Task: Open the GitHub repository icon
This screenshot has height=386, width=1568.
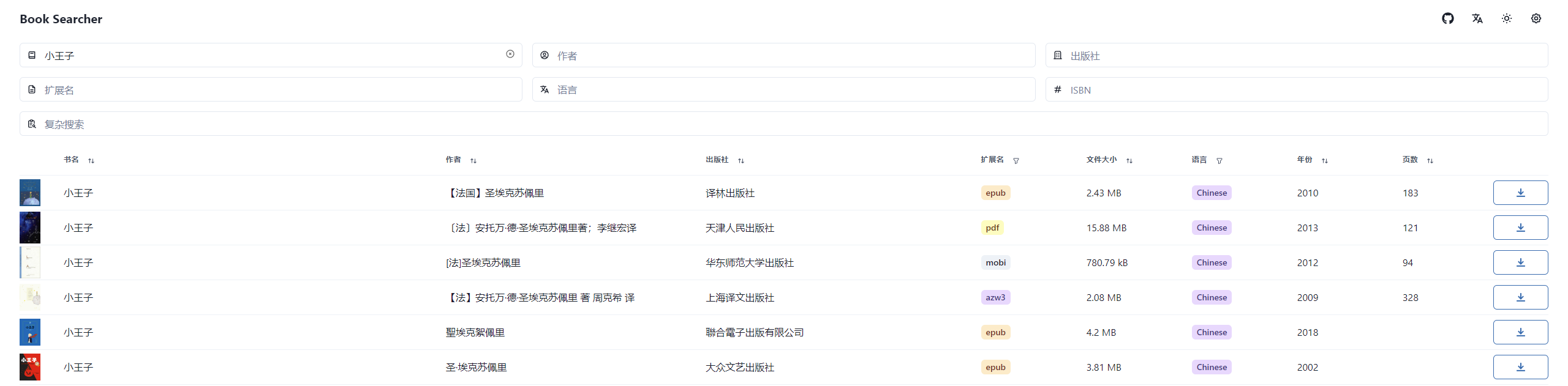Action: tap(1447, 18)
